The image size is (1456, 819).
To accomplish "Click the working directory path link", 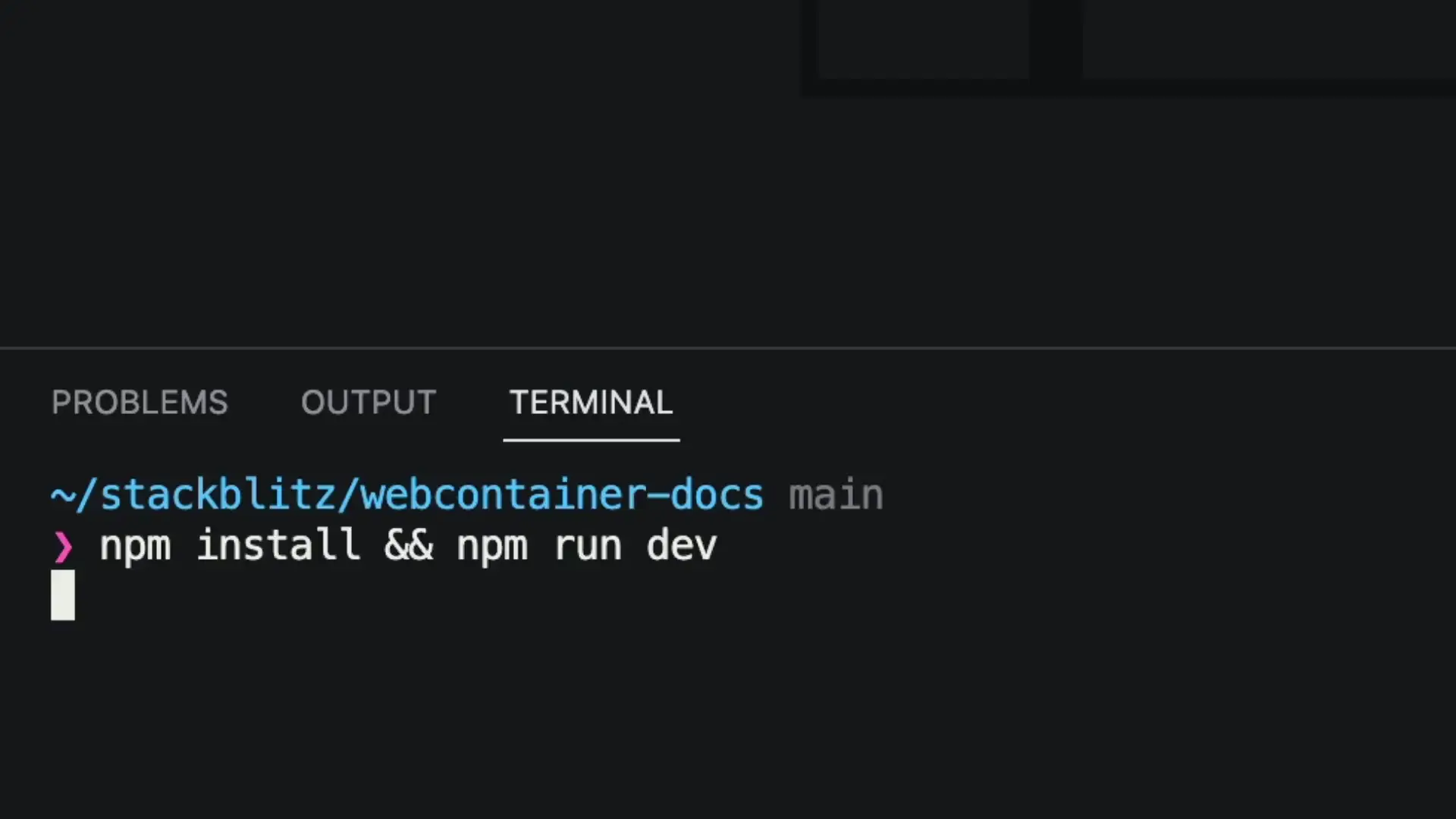I will tap(406, 494).
